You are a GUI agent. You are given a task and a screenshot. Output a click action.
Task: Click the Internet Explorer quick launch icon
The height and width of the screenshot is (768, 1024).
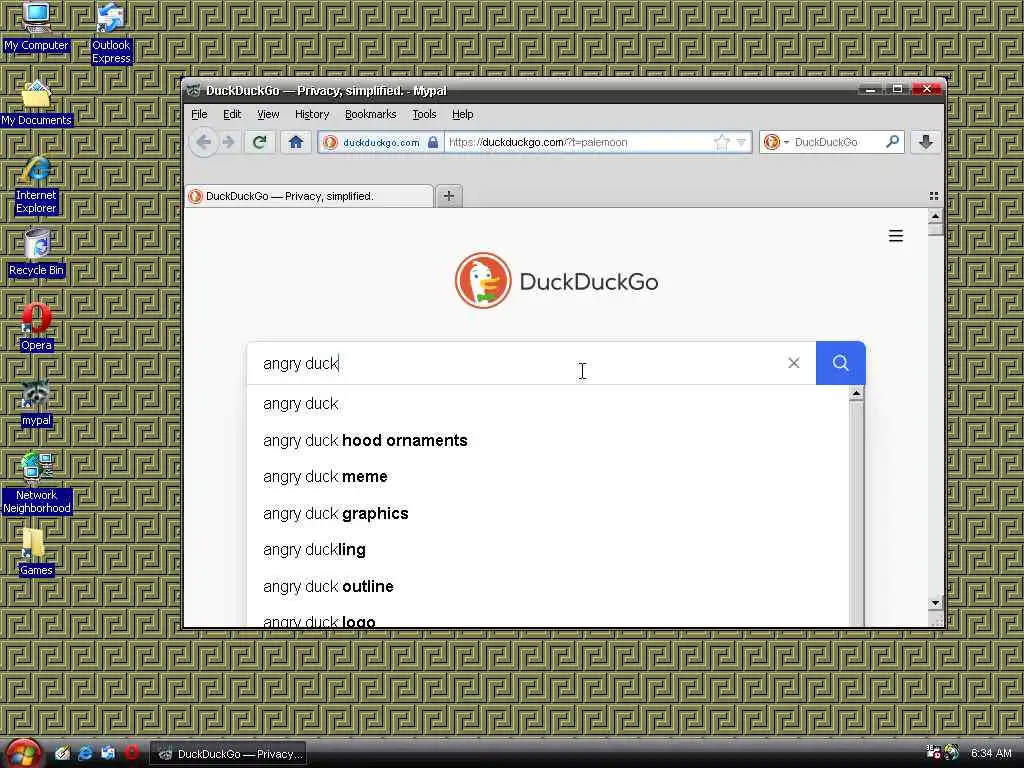pyautogui.click(x=85, y=753)
